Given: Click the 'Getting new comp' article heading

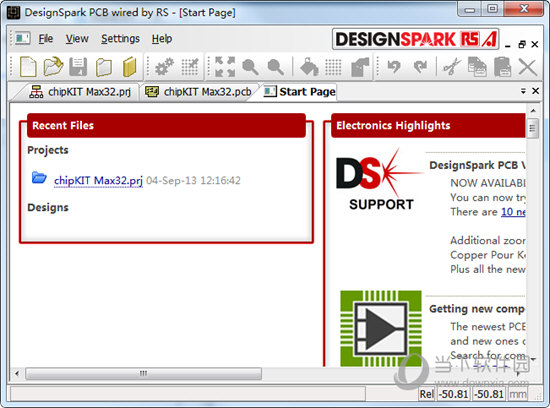Looking at the screenshot, I should click(477, 309).
